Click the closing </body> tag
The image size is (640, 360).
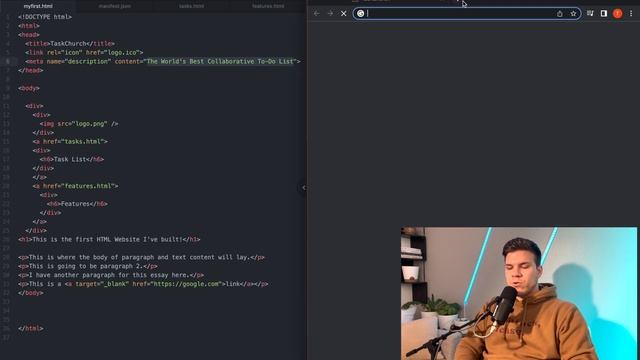(31, 293)
